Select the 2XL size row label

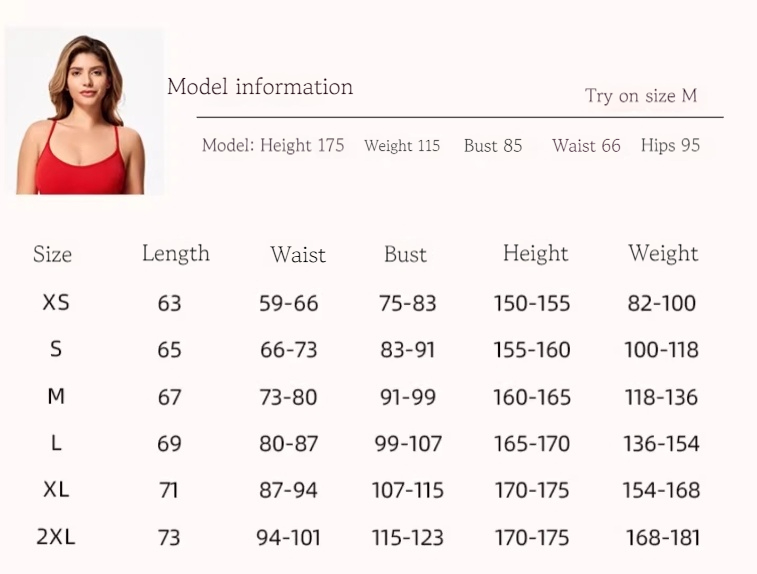click(56, 537)
